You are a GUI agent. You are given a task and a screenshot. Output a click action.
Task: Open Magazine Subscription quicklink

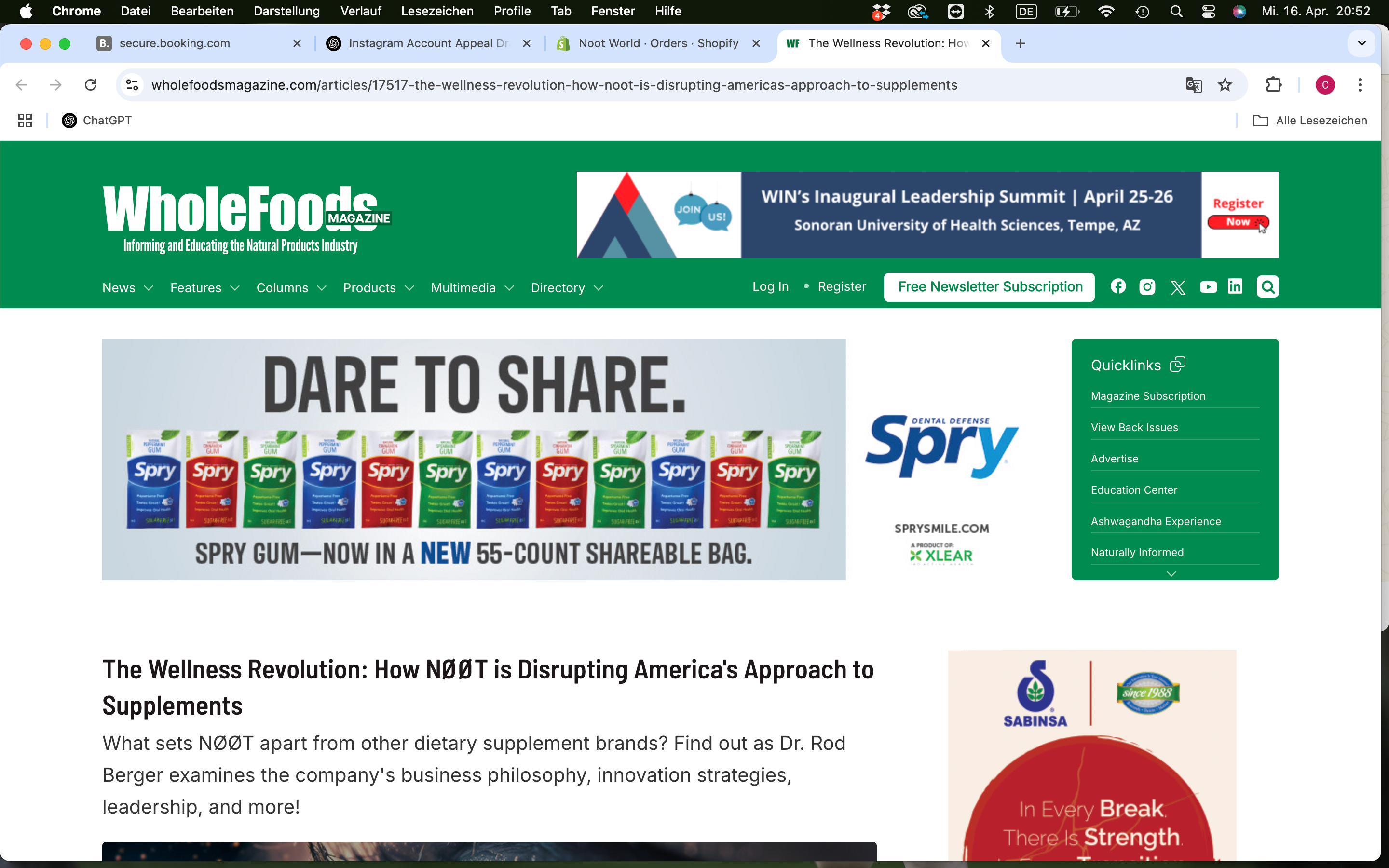[x=1148, y=396]
